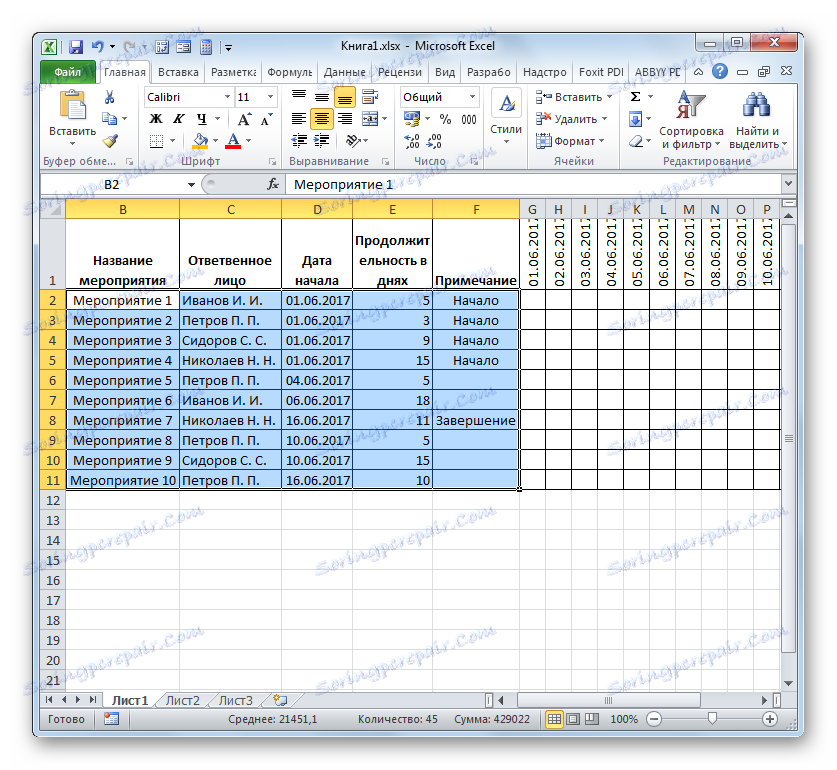Open the Лист3 sheet tab
Screen dimensions: 837x770
pos(235,700)
